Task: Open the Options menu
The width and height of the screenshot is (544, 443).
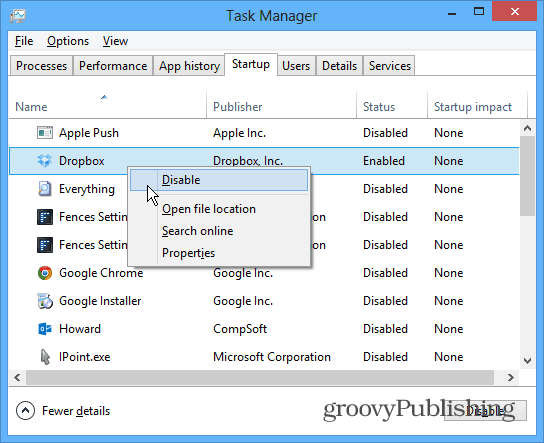Action: 68,41
